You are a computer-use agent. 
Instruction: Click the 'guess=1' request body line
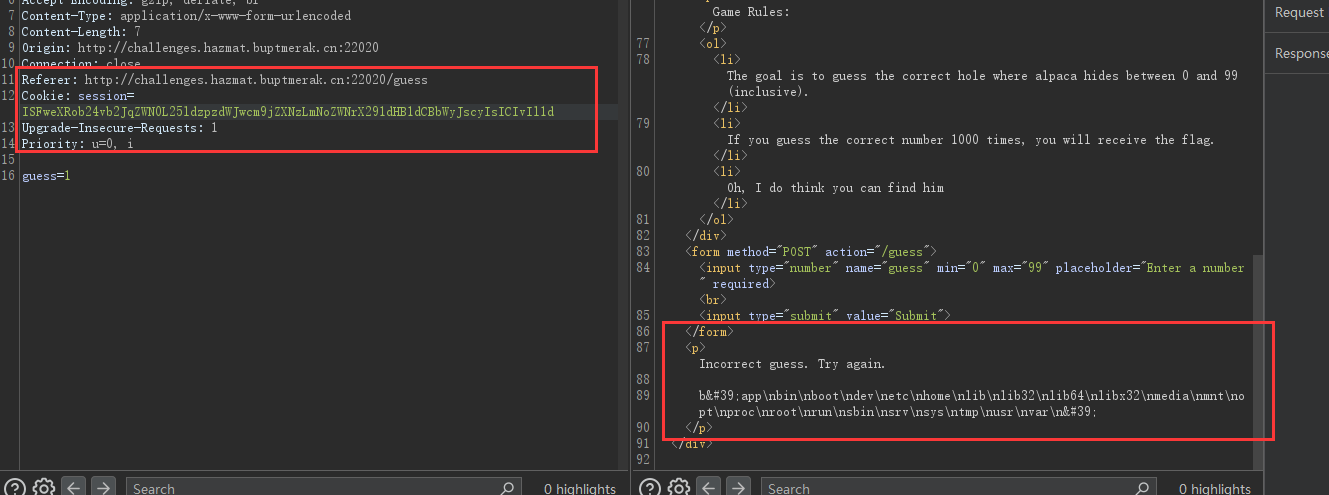(x=46, y=176)
